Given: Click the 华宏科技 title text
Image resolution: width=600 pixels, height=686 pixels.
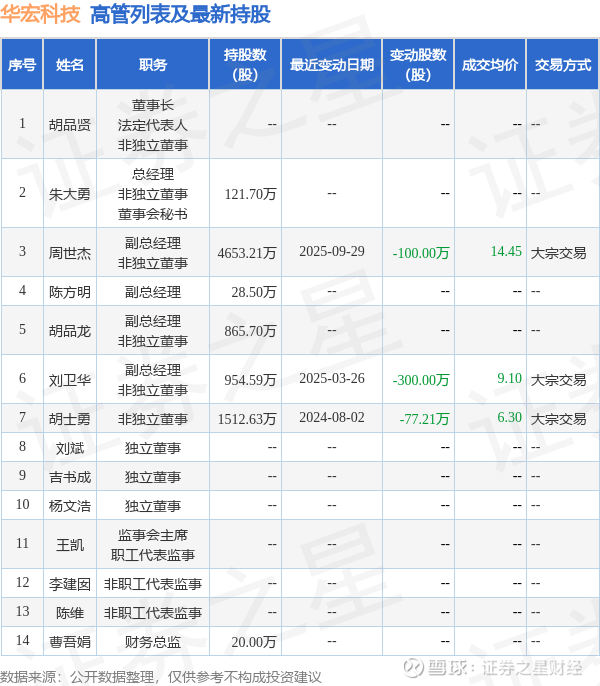Looking at the screenshot, I should pyautogui.click(x=40, y=14).
